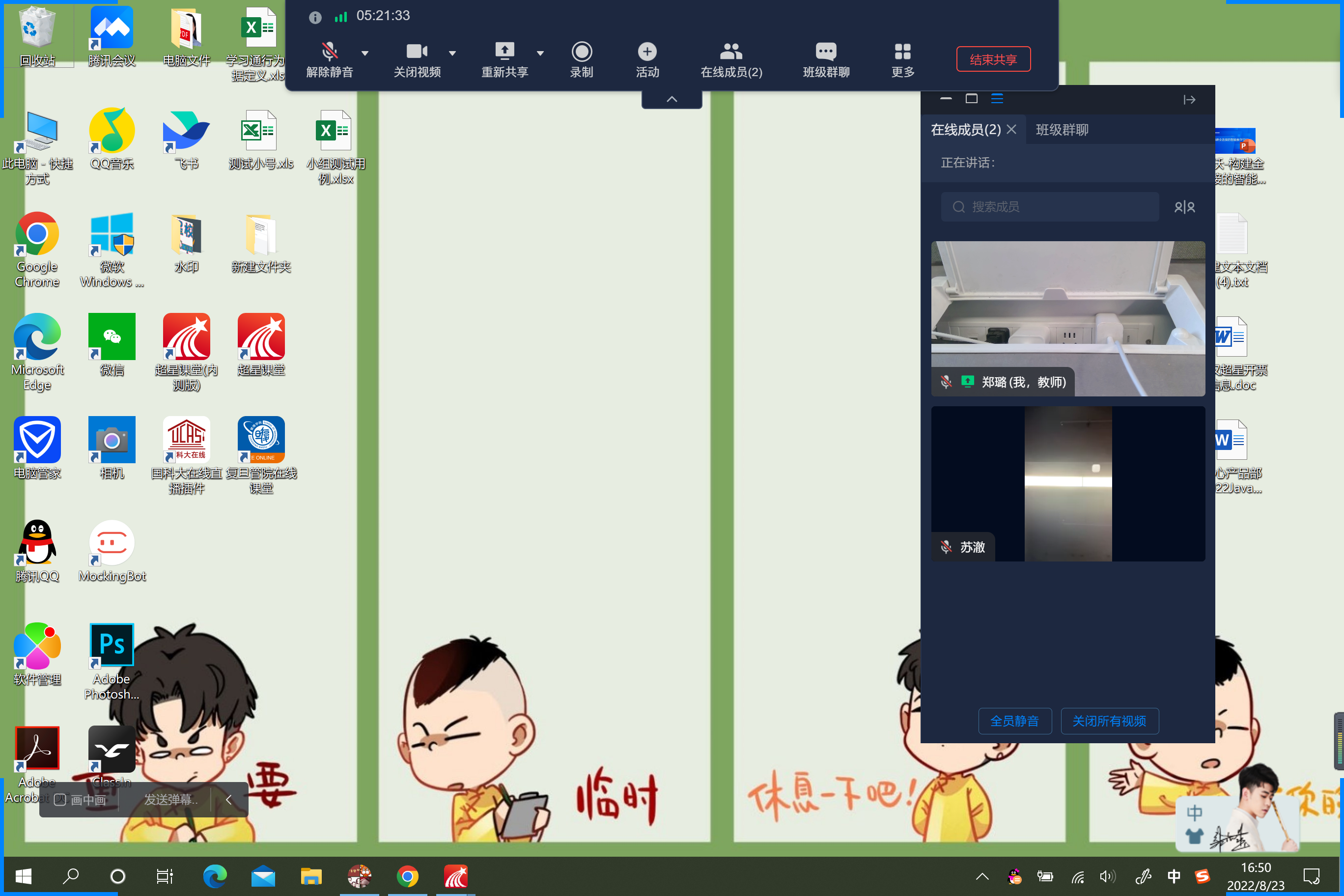Screen dimensions: 1344x896
Task: Open the More (更多) grid icon
Action: (902, 52)
